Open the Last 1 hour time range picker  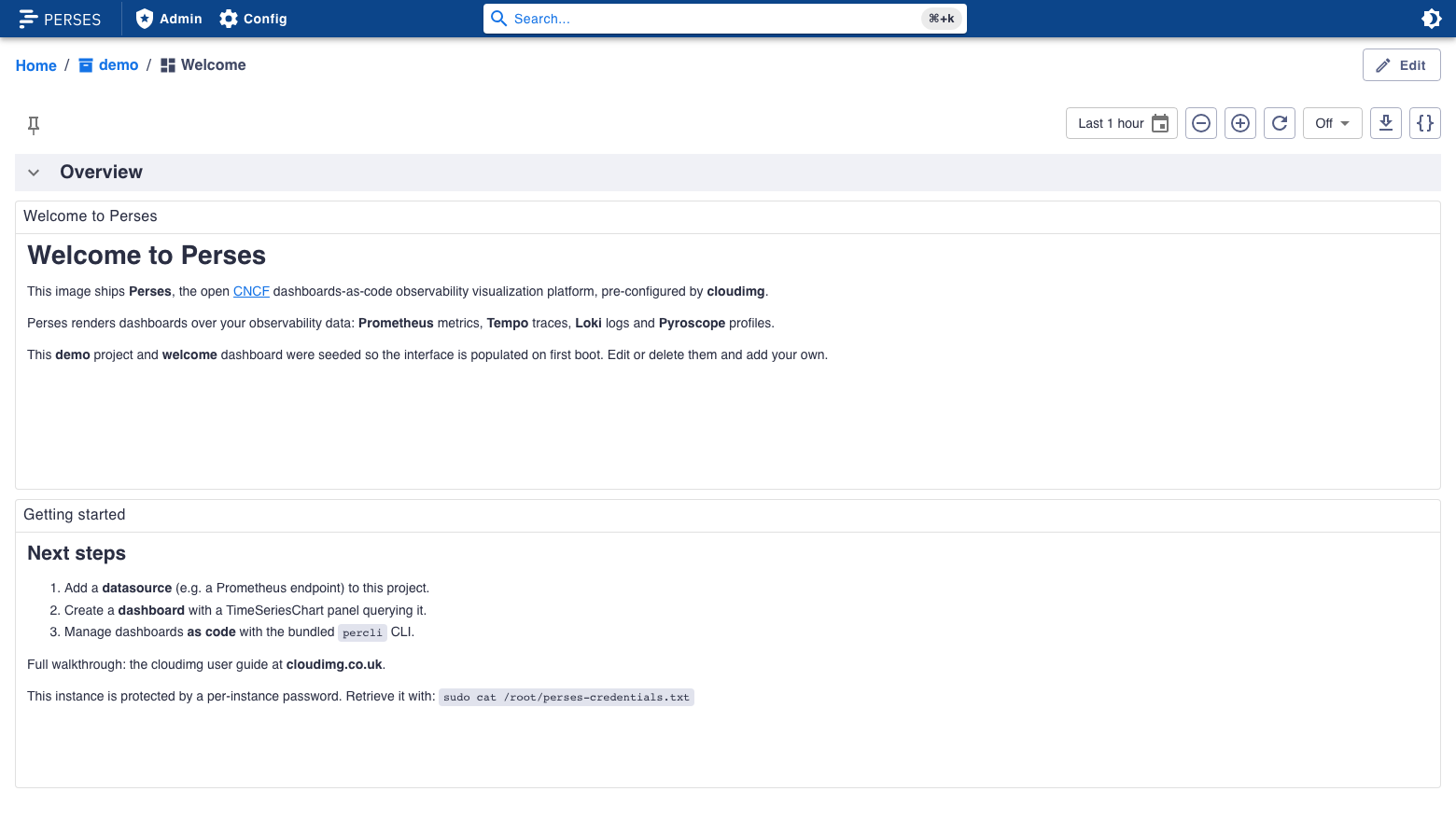1122,123
